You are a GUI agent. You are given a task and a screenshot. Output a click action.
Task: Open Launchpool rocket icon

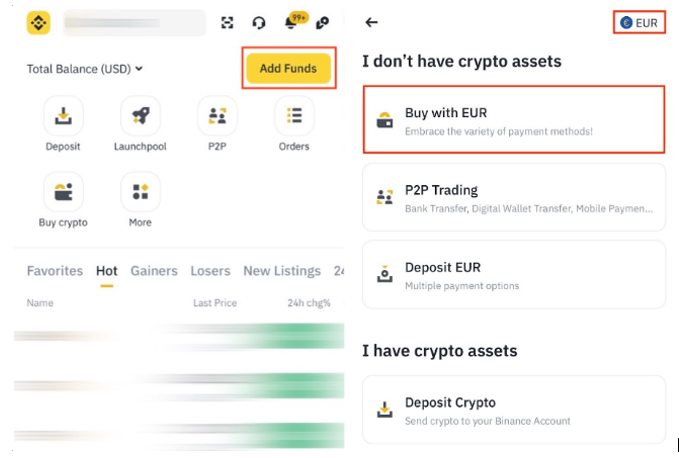click(x=140, y=117)
